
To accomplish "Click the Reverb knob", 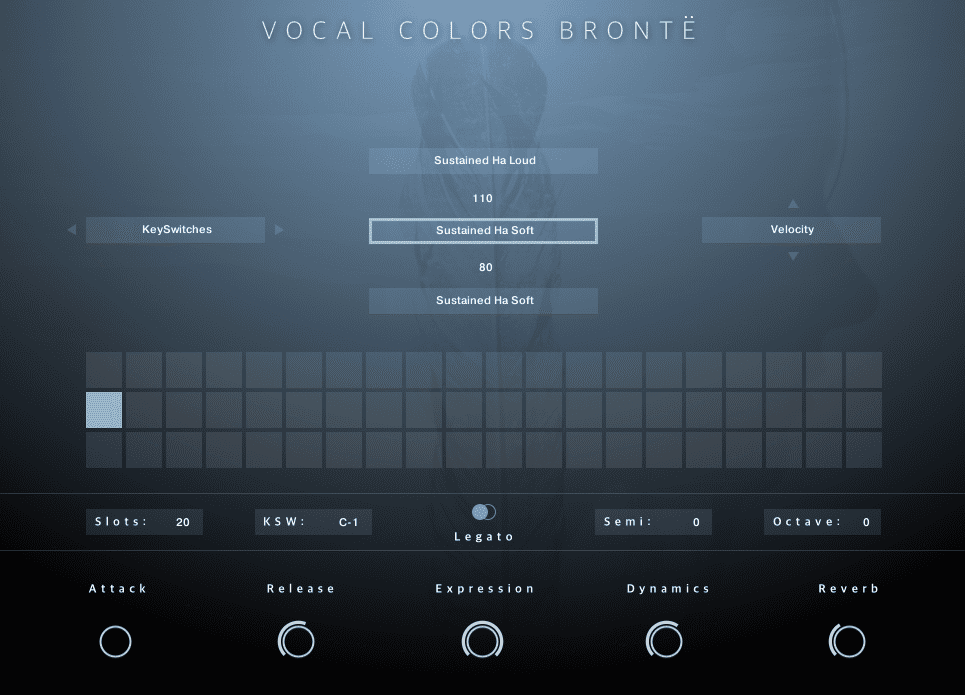I will point(847,640).
